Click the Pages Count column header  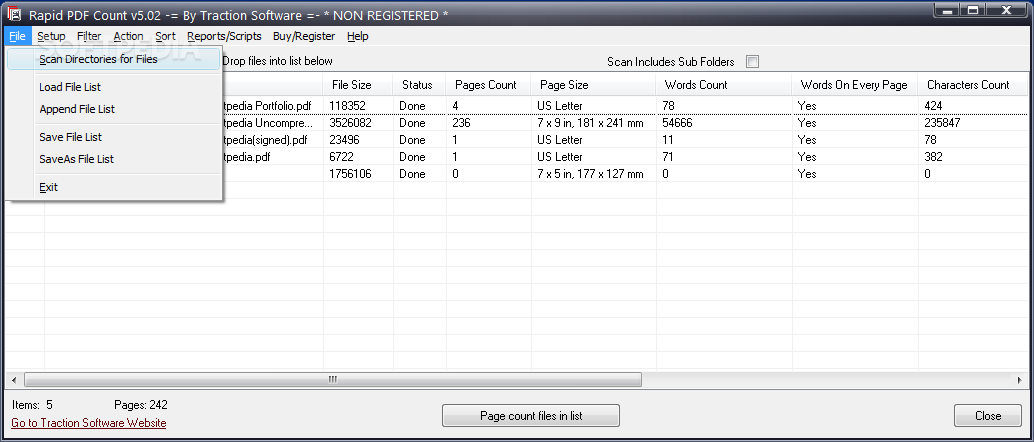489,84
